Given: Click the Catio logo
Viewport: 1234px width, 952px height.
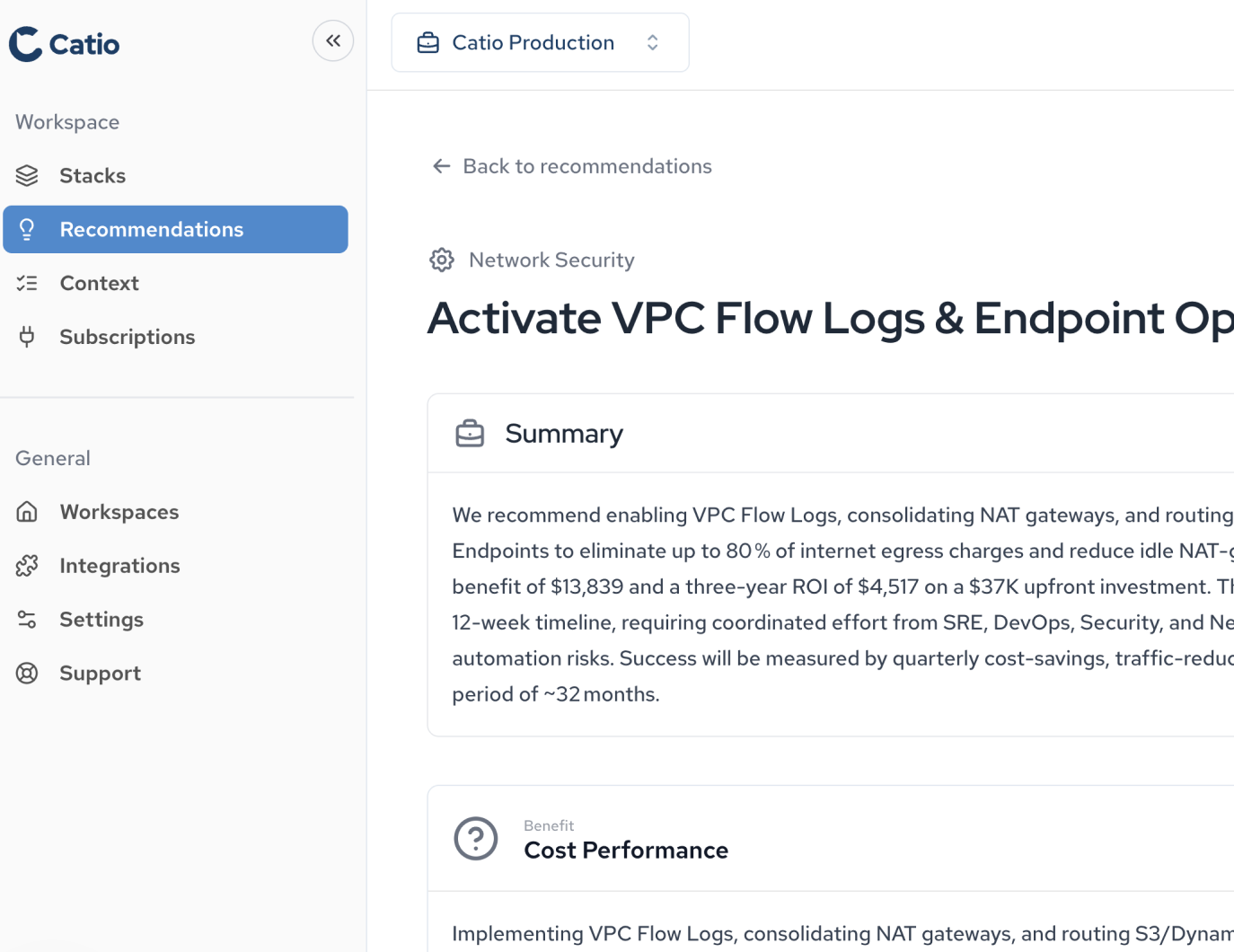Looking at the screenshot, I should [63, 44].
